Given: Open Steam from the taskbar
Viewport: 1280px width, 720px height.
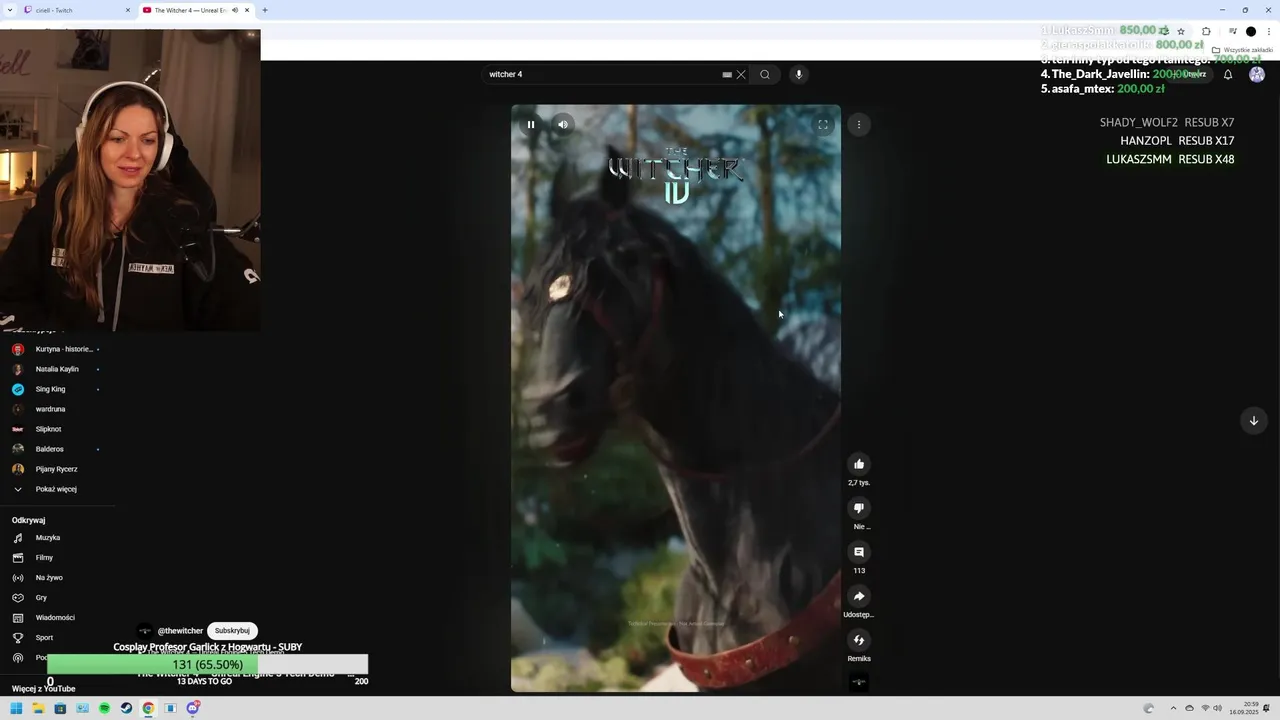Looking at the screenshot, I should (x=126, y=709).
